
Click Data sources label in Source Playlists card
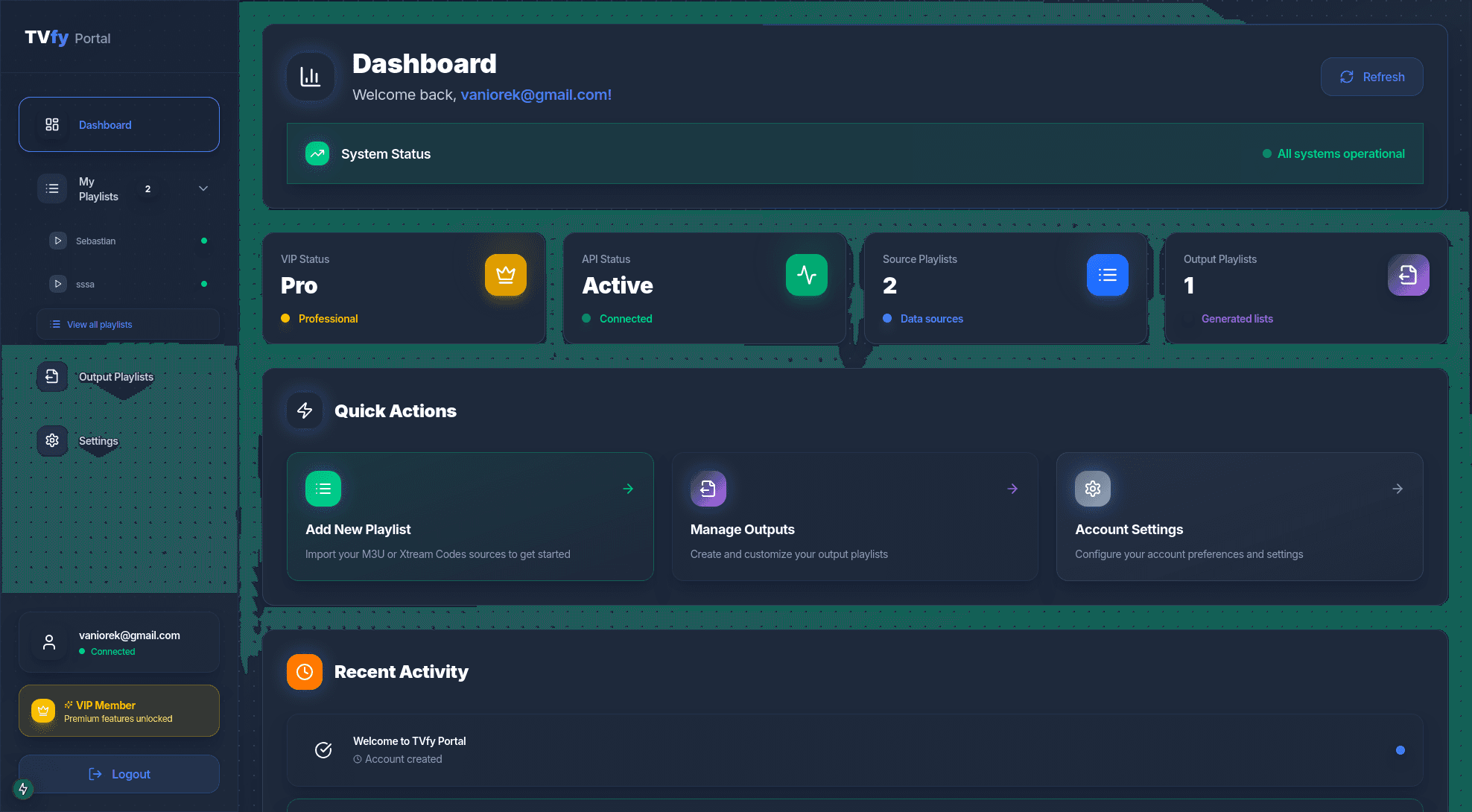[x=932, y=318]
